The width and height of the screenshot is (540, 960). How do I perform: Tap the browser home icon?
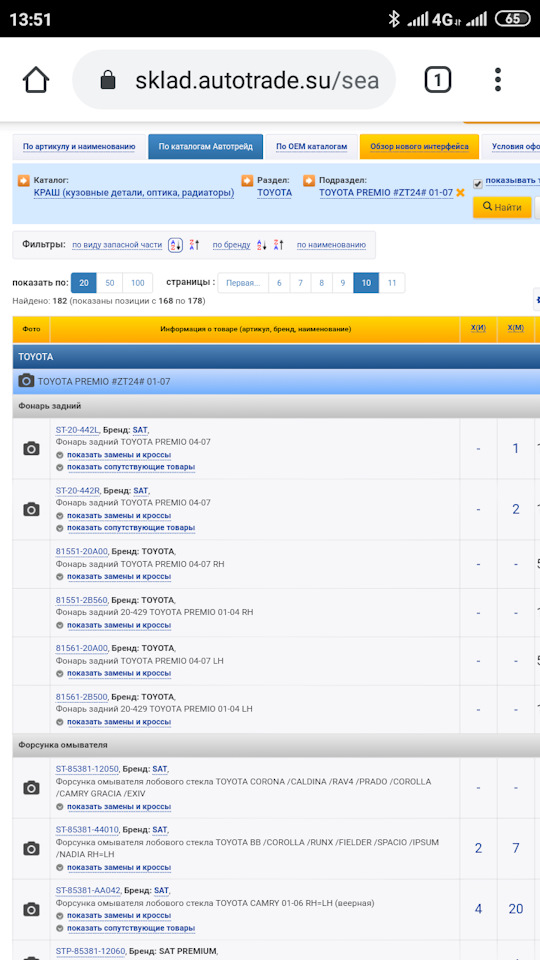coord(36,80)
